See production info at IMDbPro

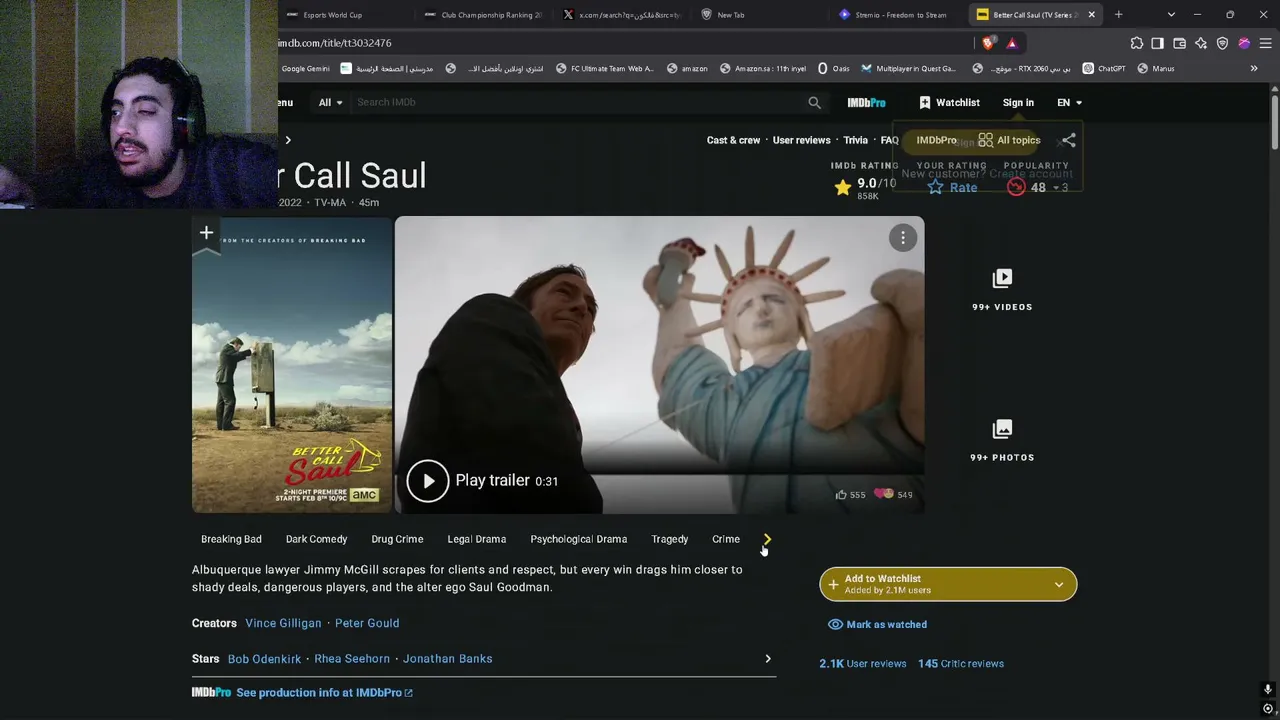[324, 692]
